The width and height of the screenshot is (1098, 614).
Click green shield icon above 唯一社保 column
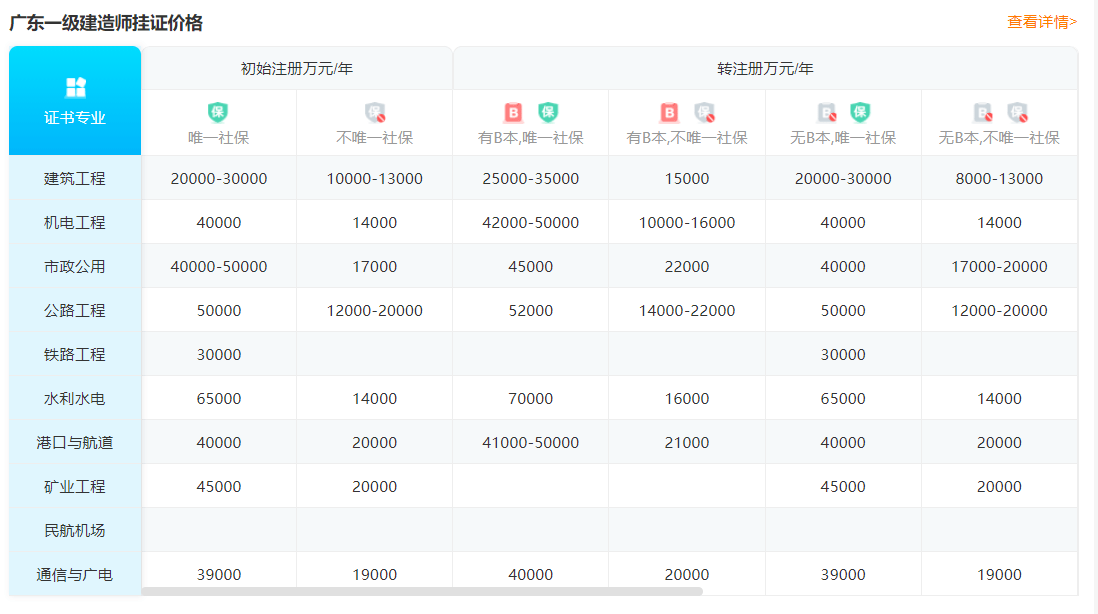click(x=218, y=112)
